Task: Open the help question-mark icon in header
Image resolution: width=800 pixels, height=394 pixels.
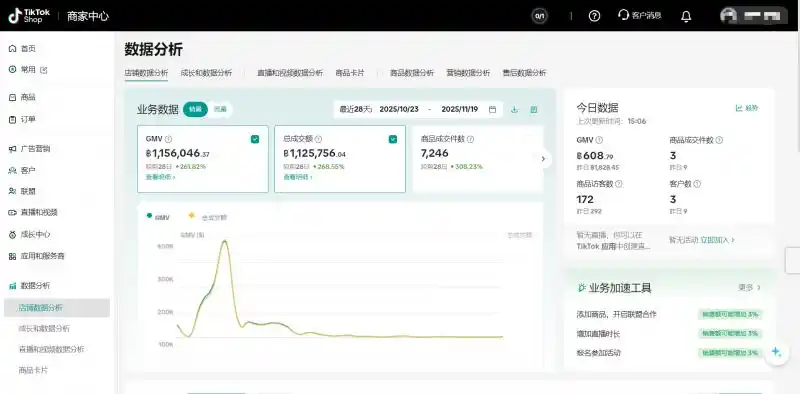Action: point(594,16)
